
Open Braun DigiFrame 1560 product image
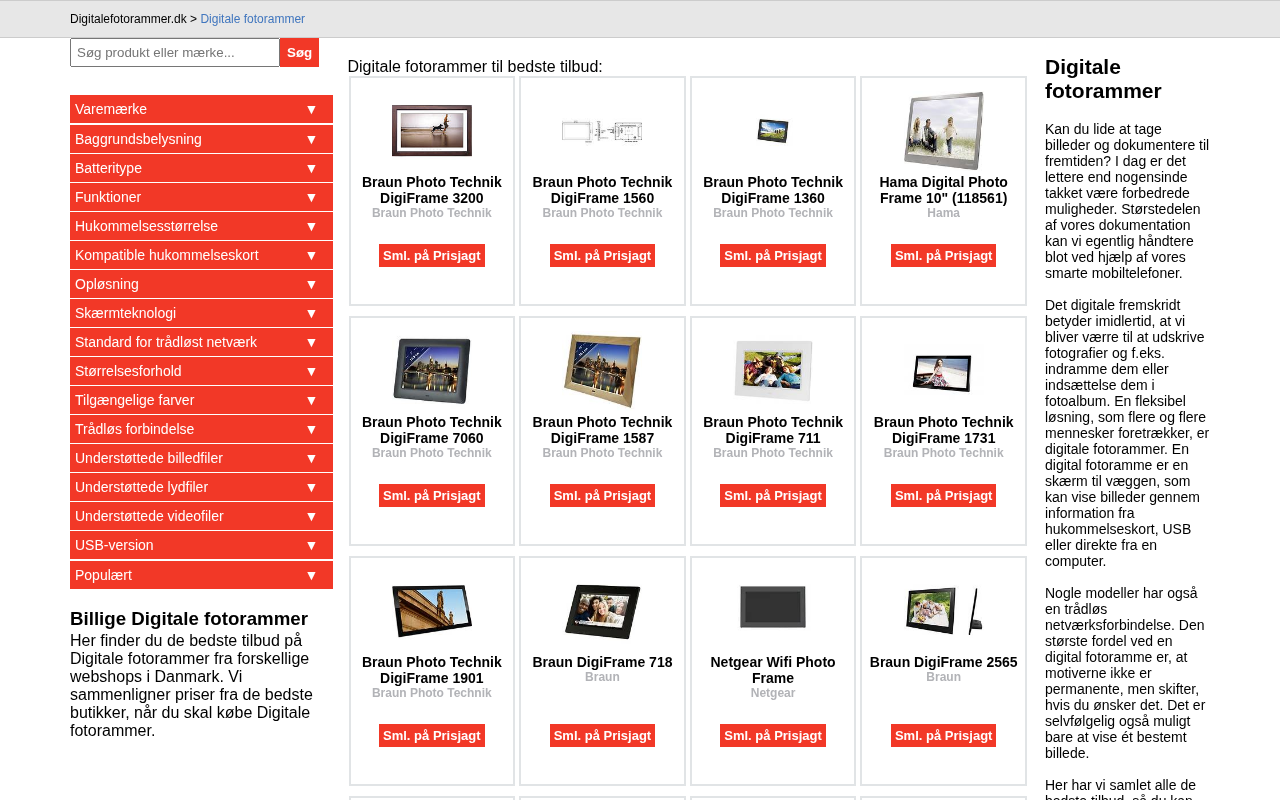(602, 131)
